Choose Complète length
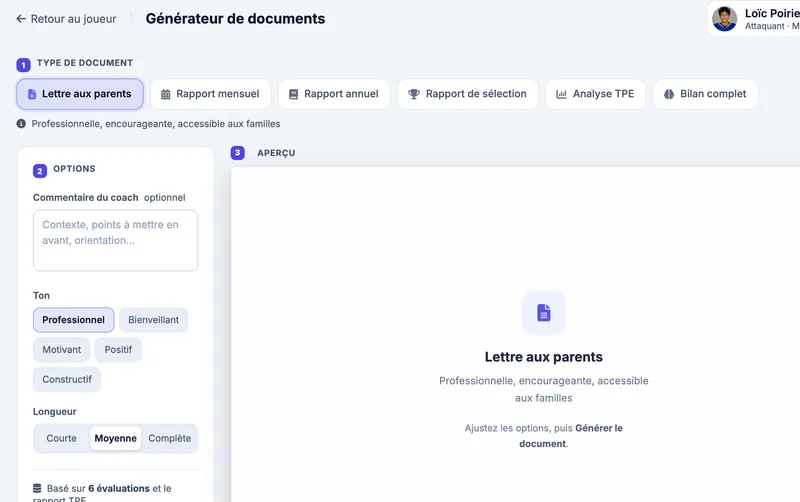The width and height of the screenshot is (800, 502). pos(170,438)
